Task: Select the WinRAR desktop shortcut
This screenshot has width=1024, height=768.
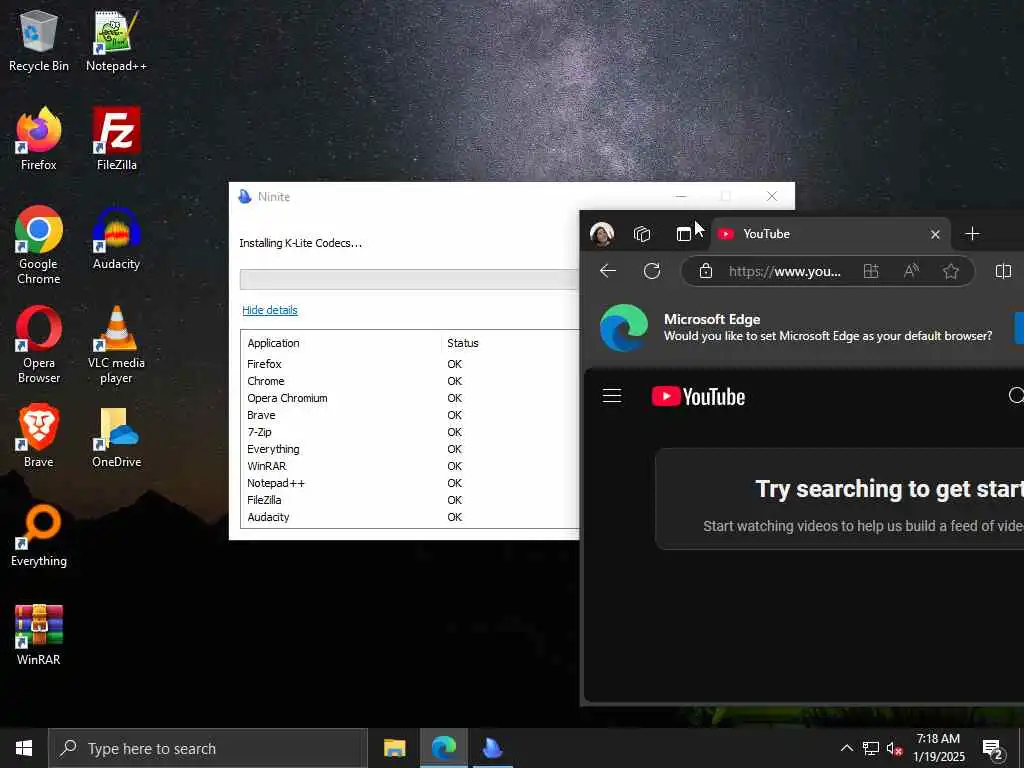Action: (x=39, y=635)
